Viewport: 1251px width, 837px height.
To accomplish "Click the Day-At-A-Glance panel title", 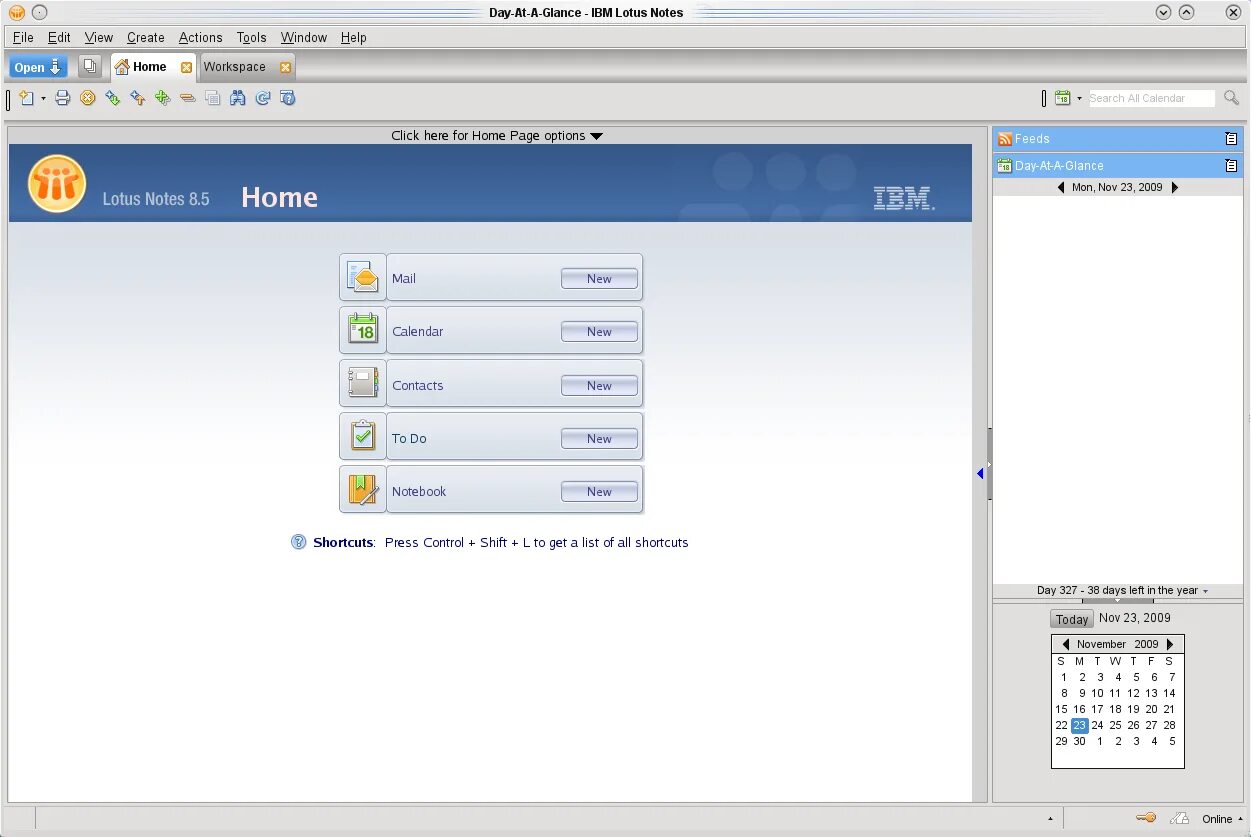I will pyautogui.click(x=1059, y=166).
